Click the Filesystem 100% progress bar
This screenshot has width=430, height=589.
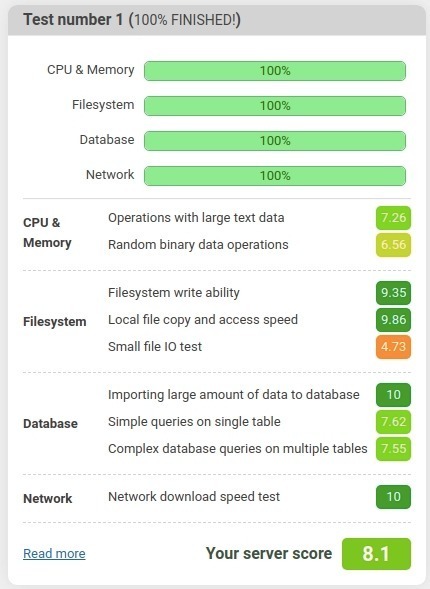[x=275, y=106]
